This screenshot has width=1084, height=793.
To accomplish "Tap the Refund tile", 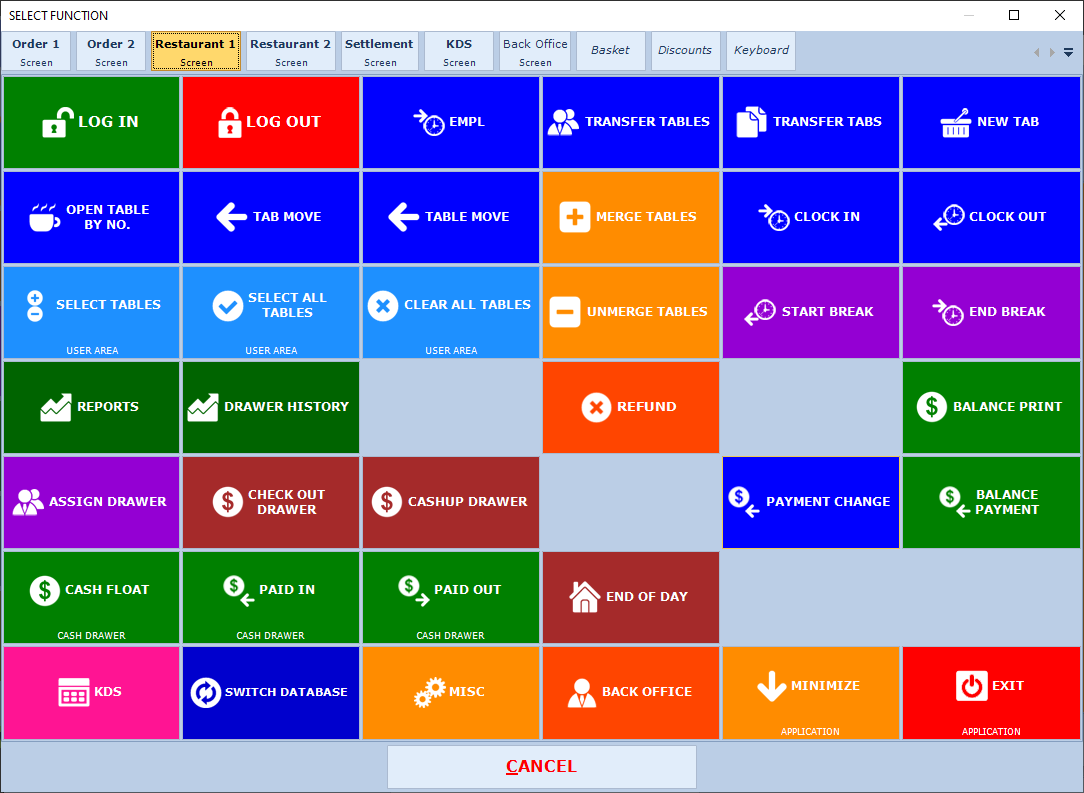I will pos(631,407).
